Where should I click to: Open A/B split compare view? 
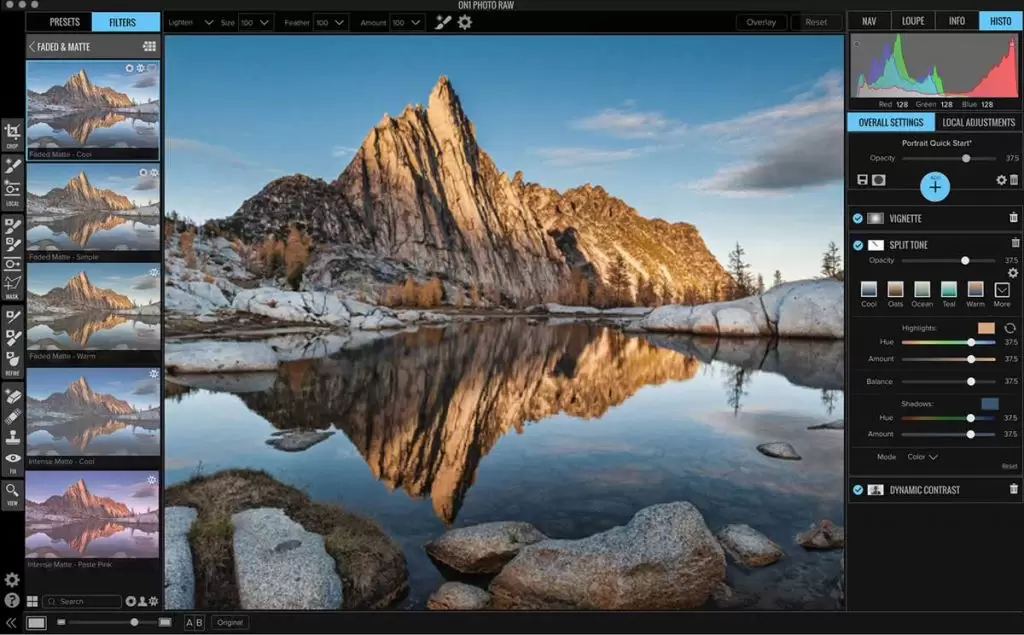(194, 622)
